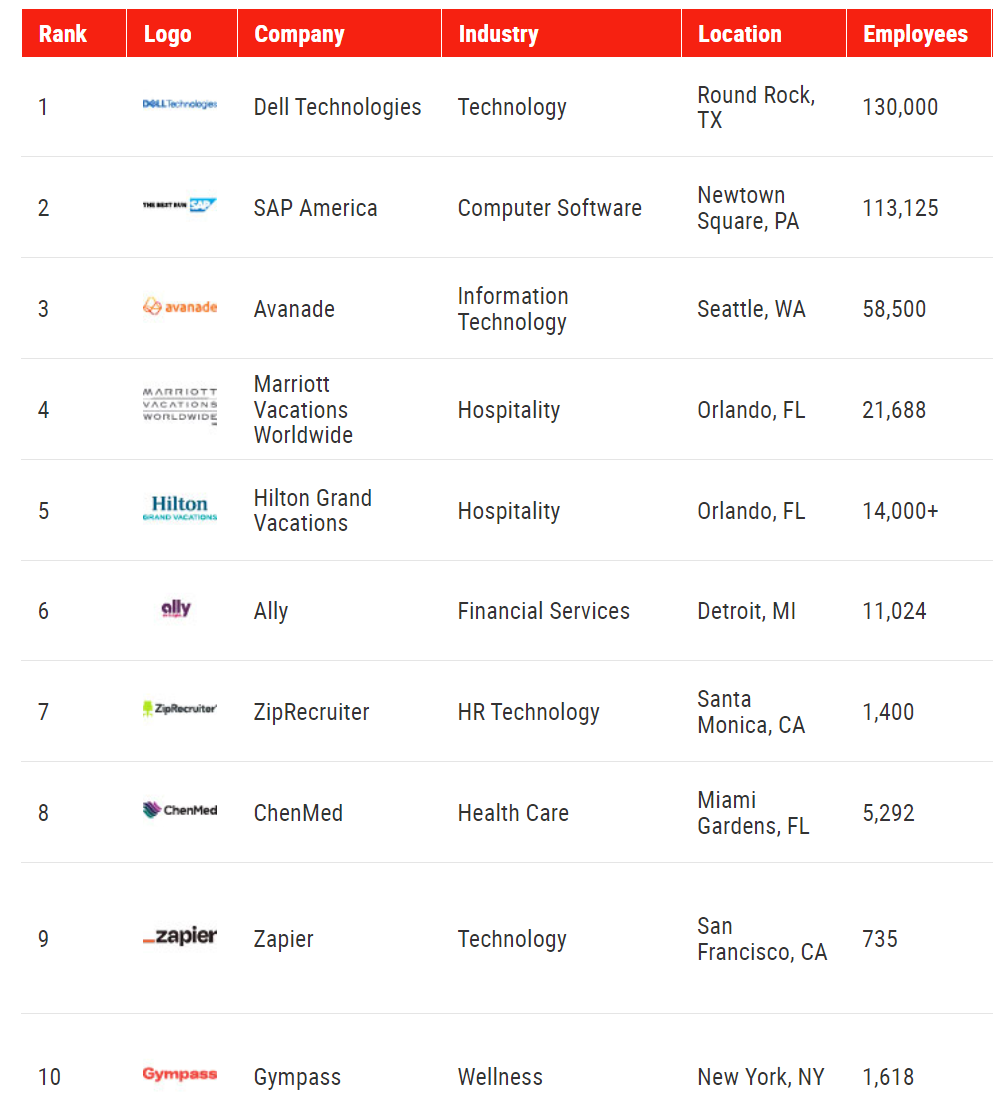Open the Dell Technologies company name
This screenshot has width=993, height=1113.
point(337,107)
